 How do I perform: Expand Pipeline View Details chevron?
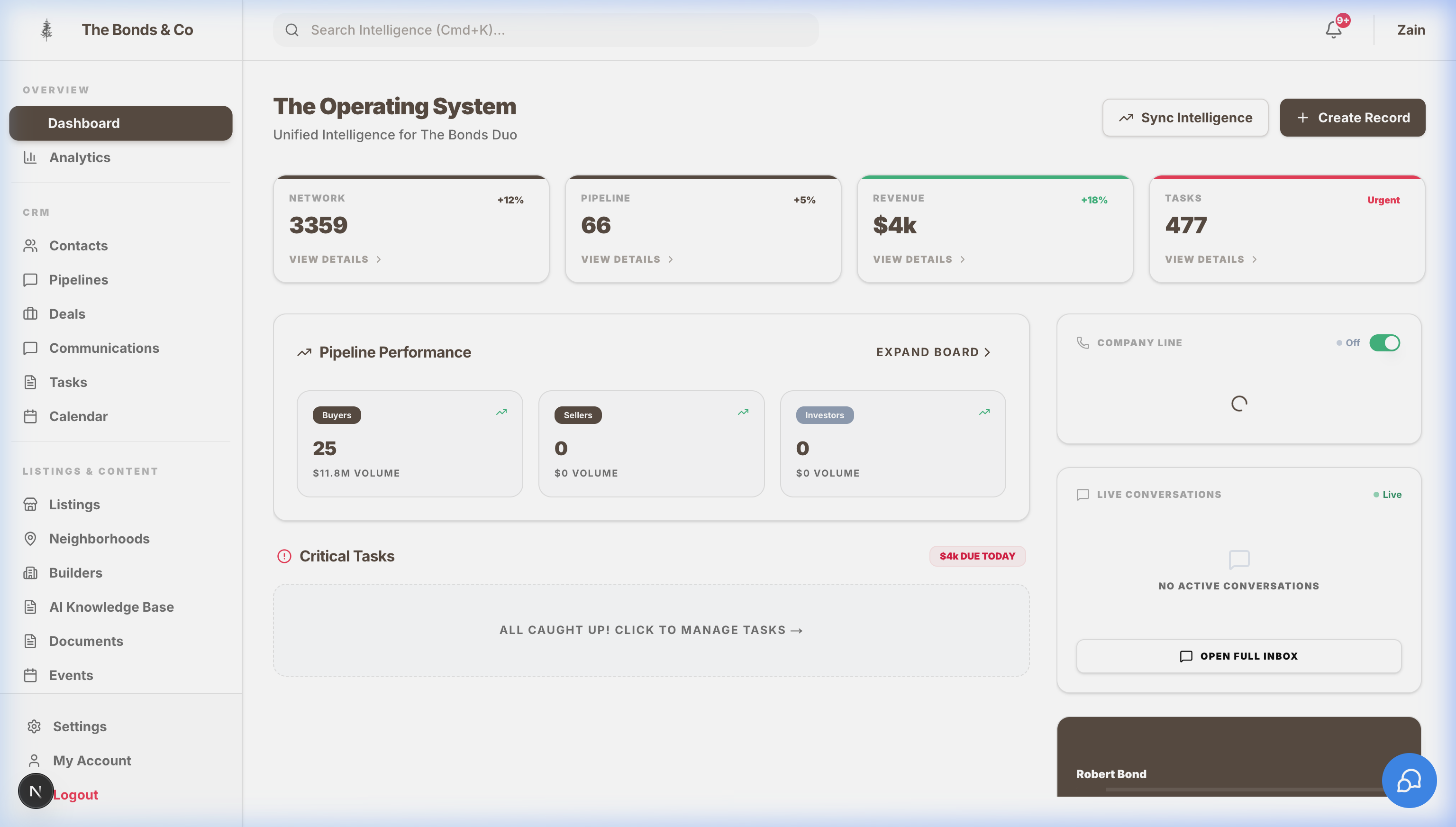pos(670,259)
